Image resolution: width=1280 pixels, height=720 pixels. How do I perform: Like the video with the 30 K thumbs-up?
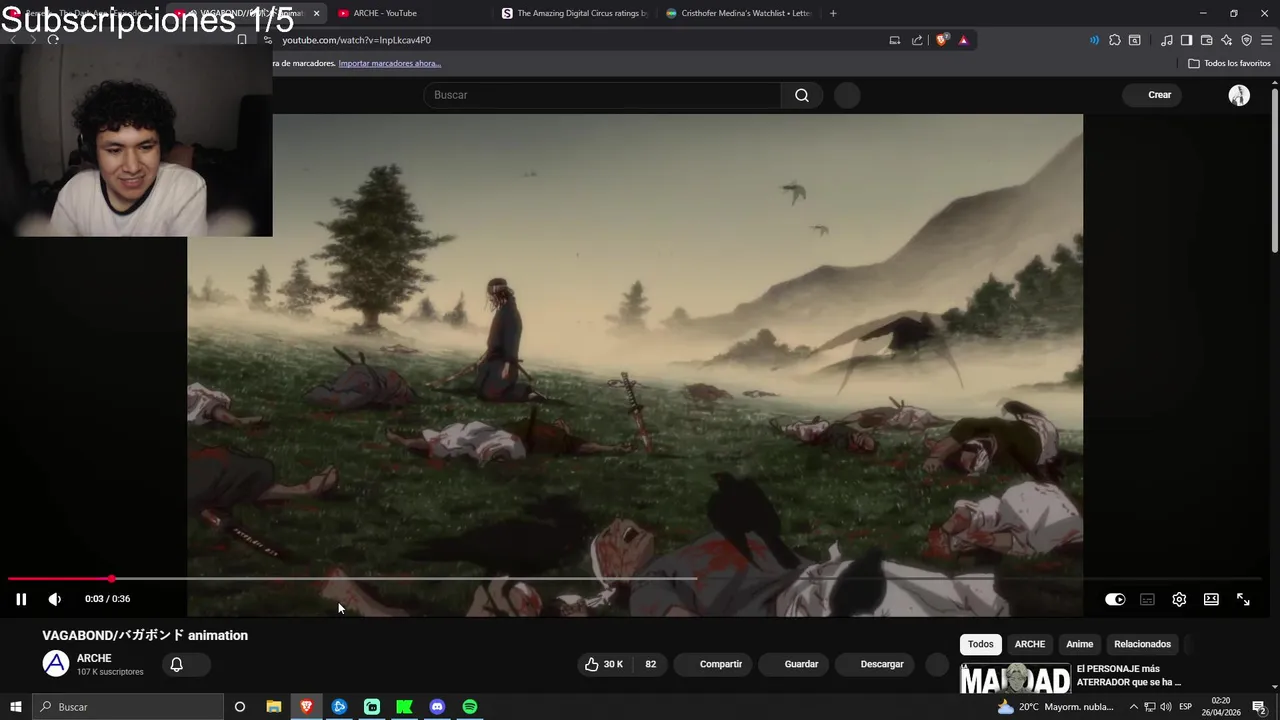[604, 664]
